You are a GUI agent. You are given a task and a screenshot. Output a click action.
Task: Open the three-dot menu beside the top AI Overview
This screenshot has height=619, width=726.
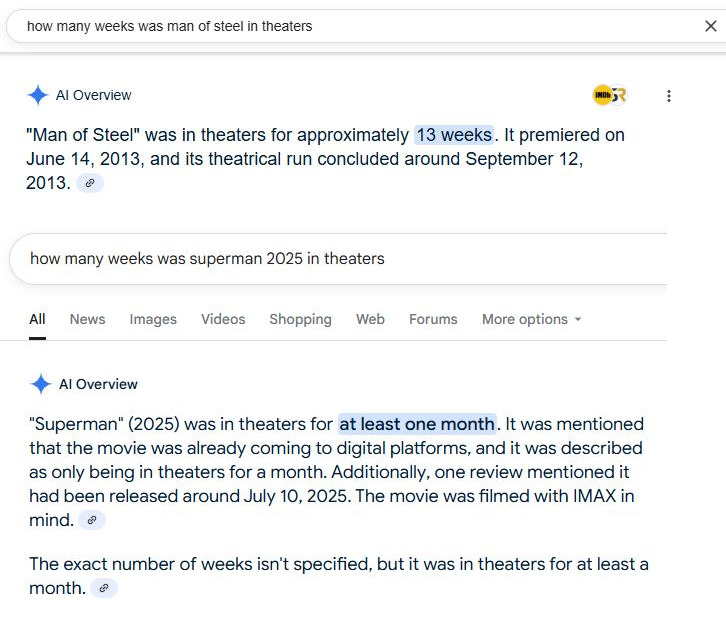tap(669, 96)
